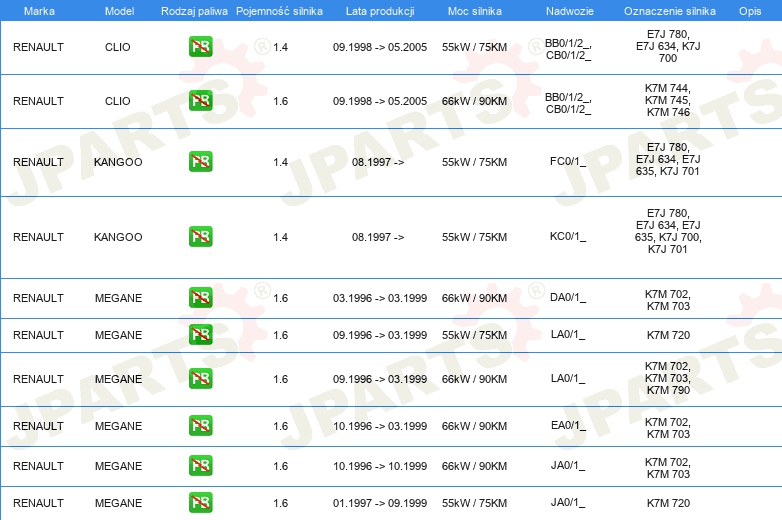Click the fuel icon for the Megane DA0/1_
782x520 pixels.
[x=200, y=298]
